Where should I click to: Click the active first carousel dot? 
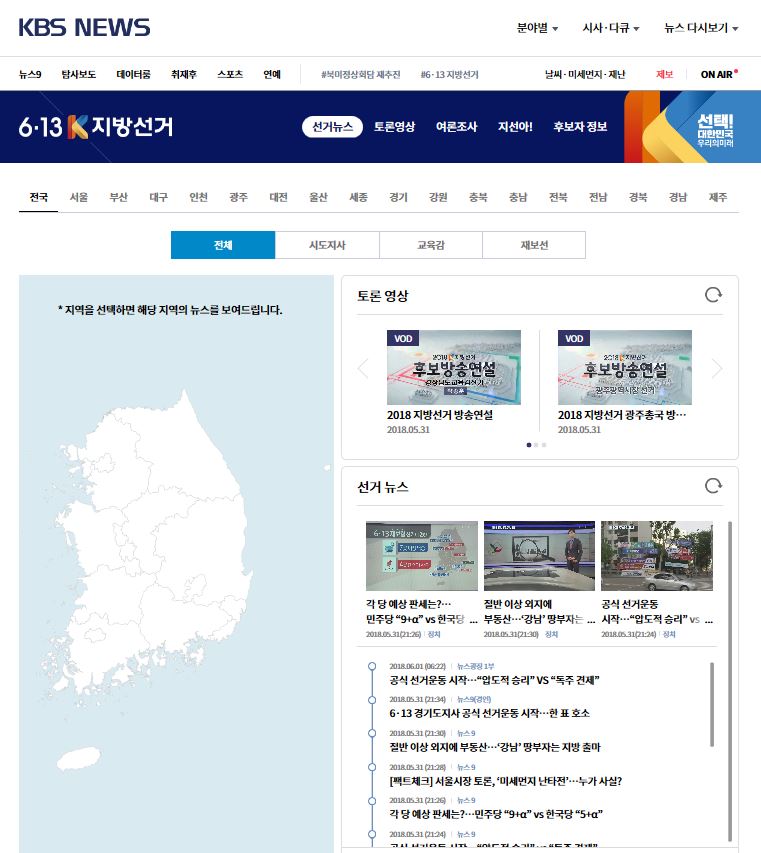click(x=529, y=445)
